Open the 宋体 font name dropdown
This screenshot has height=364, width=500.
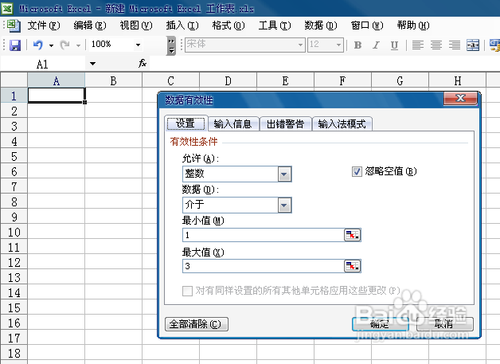click(x=300, y=45)
